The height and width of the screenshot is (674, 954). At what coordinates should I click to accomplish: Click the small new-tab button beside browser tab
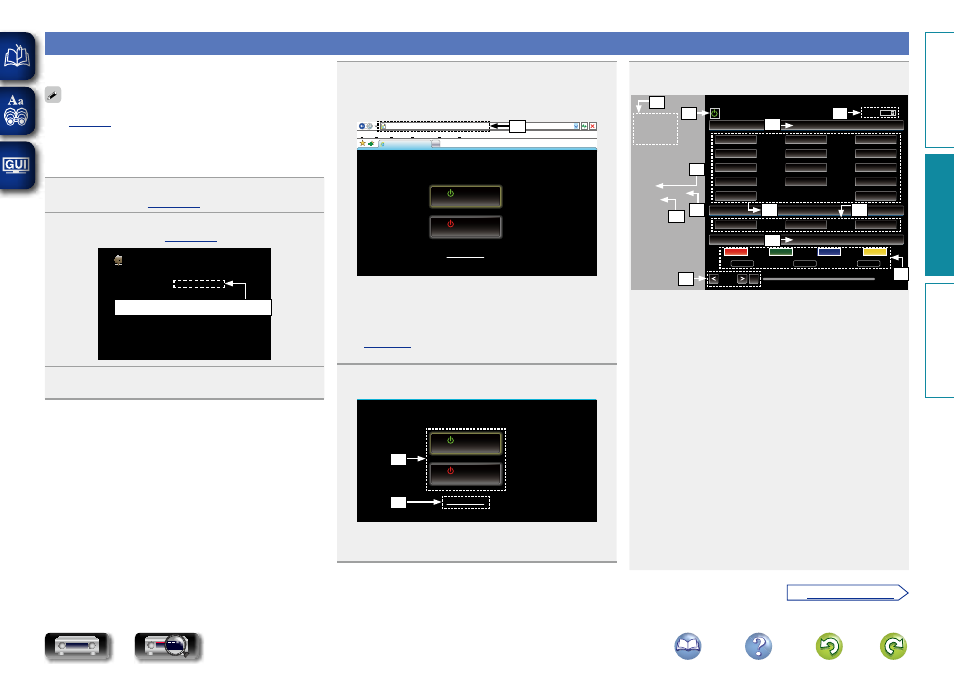click(436, 144)
